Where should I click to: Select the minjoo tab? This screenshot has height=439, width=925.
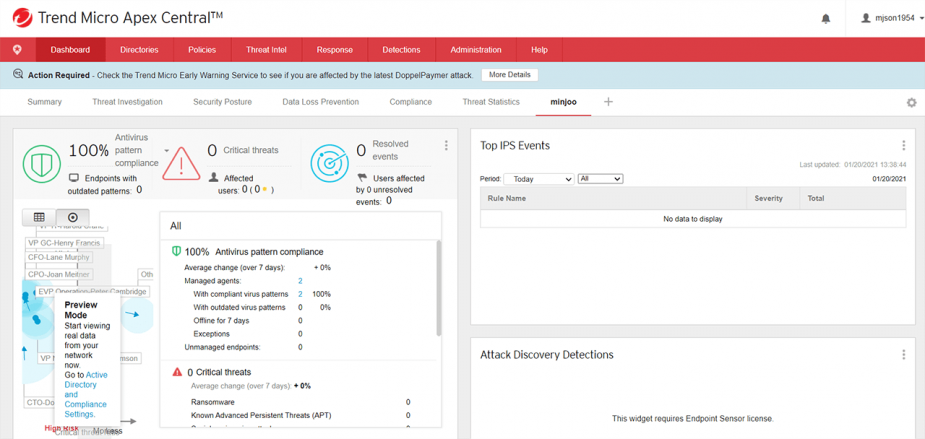point(563,102)
